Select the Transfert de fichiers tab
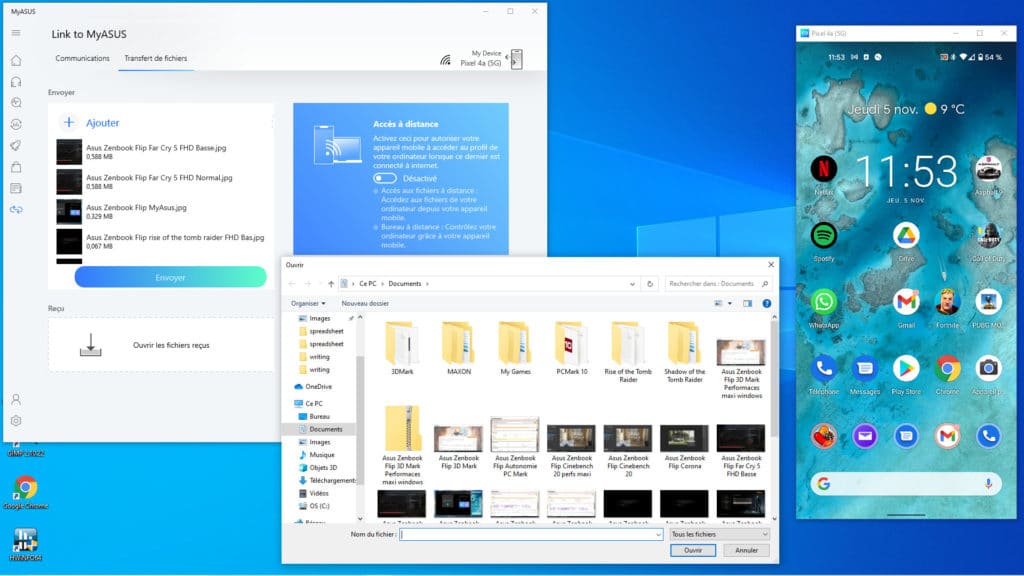Viewport: 1024px width, 576px height. point(155,58)
